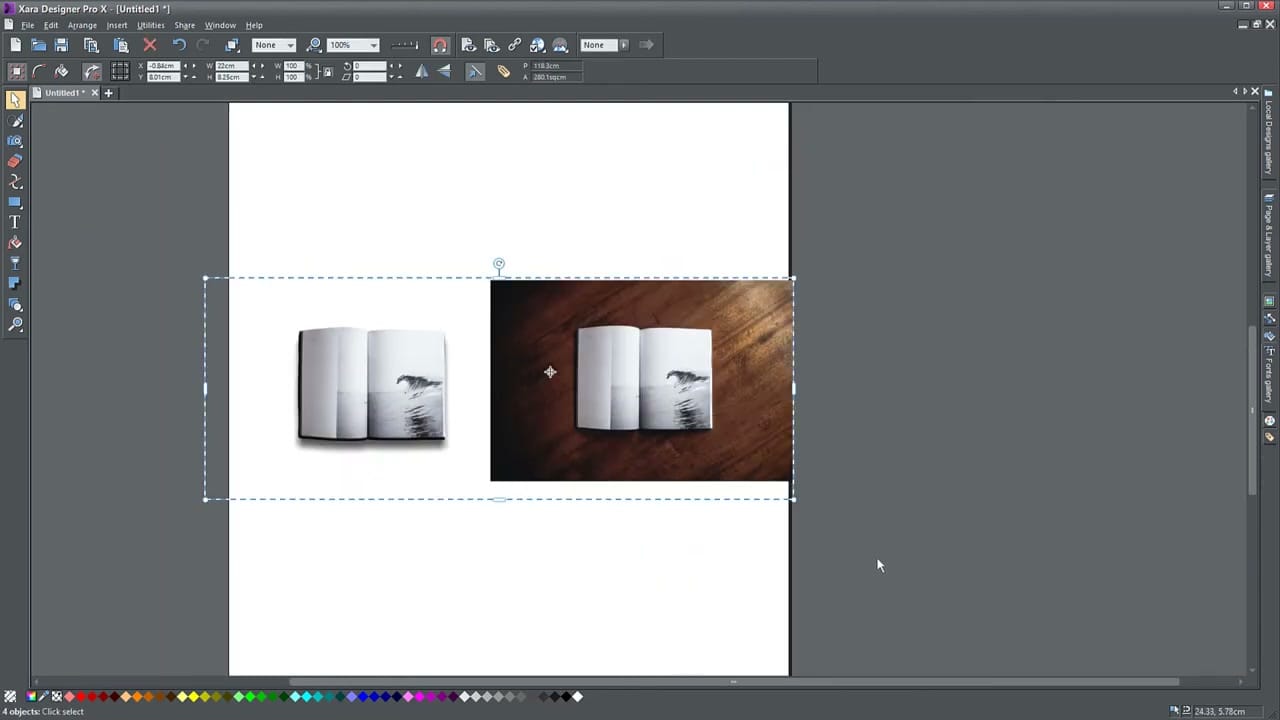Enable snap to objects magnet toggle
This screenshot has height=720, width=1280.
pos(440,44)
